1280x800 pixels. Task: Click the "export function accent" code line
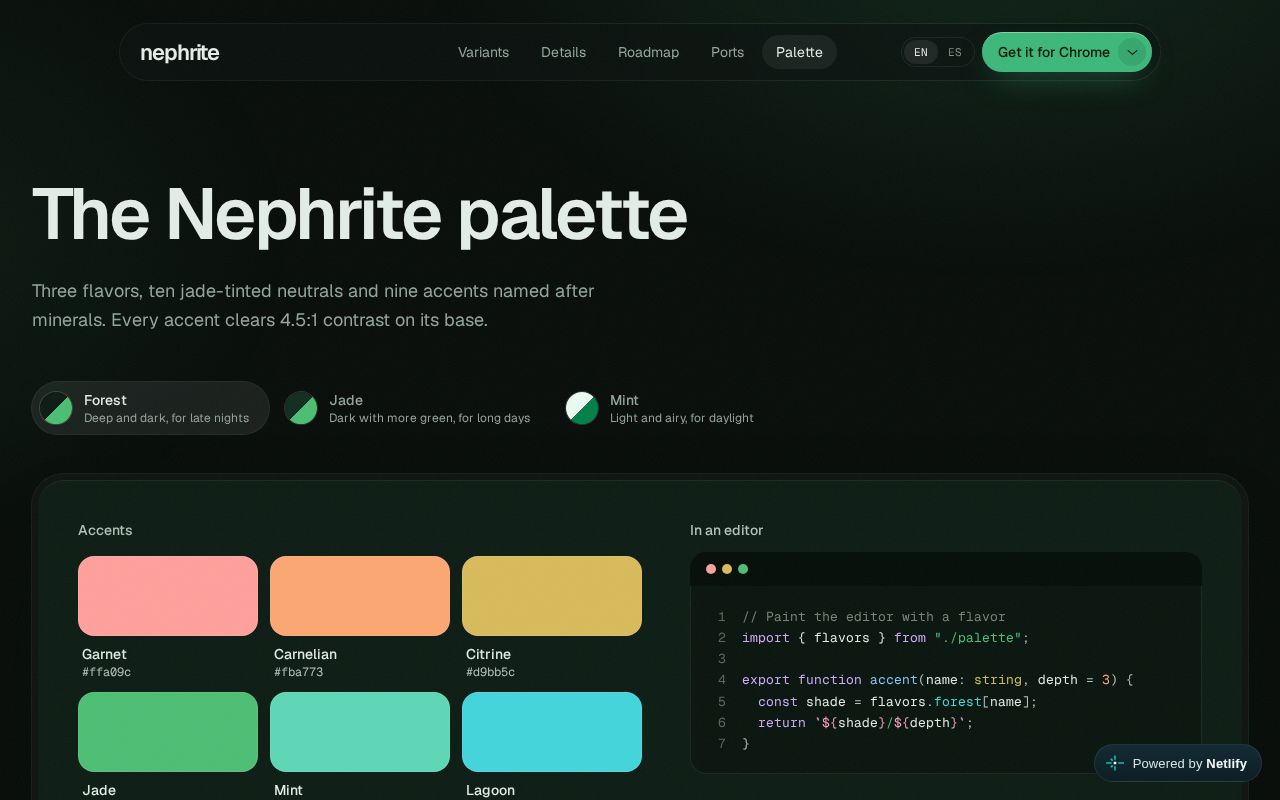[x=937, y=680]
